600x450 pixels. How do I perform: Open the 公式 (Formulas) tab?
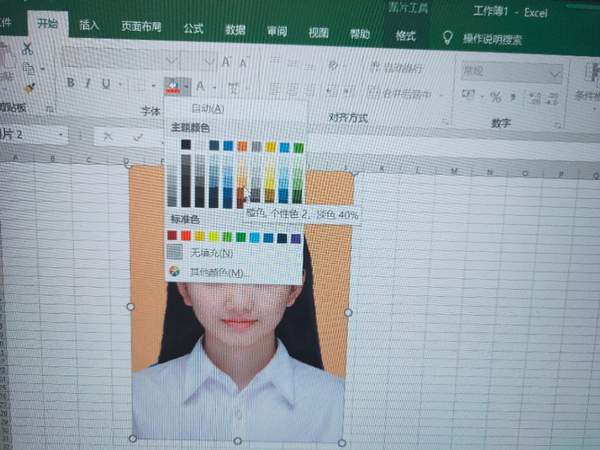click(193, 28)
